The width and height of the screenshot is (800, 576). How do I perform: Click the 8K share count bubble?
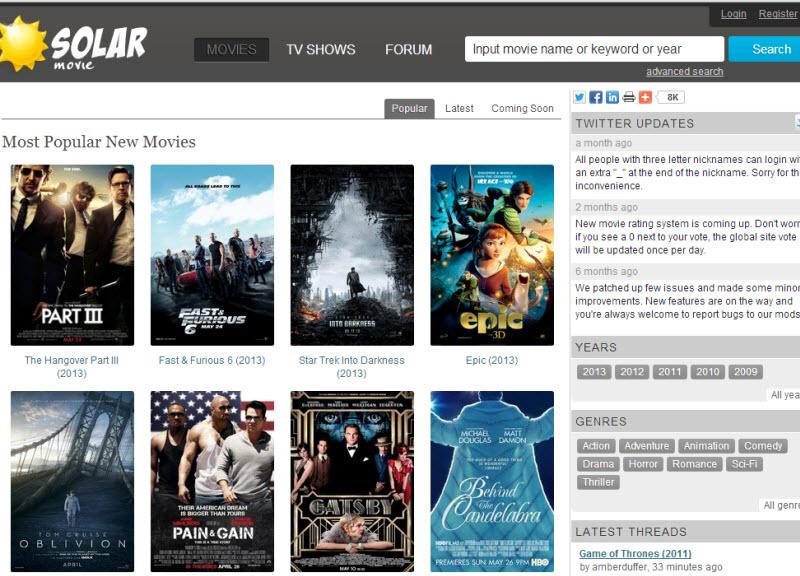(x=672, y=97)
